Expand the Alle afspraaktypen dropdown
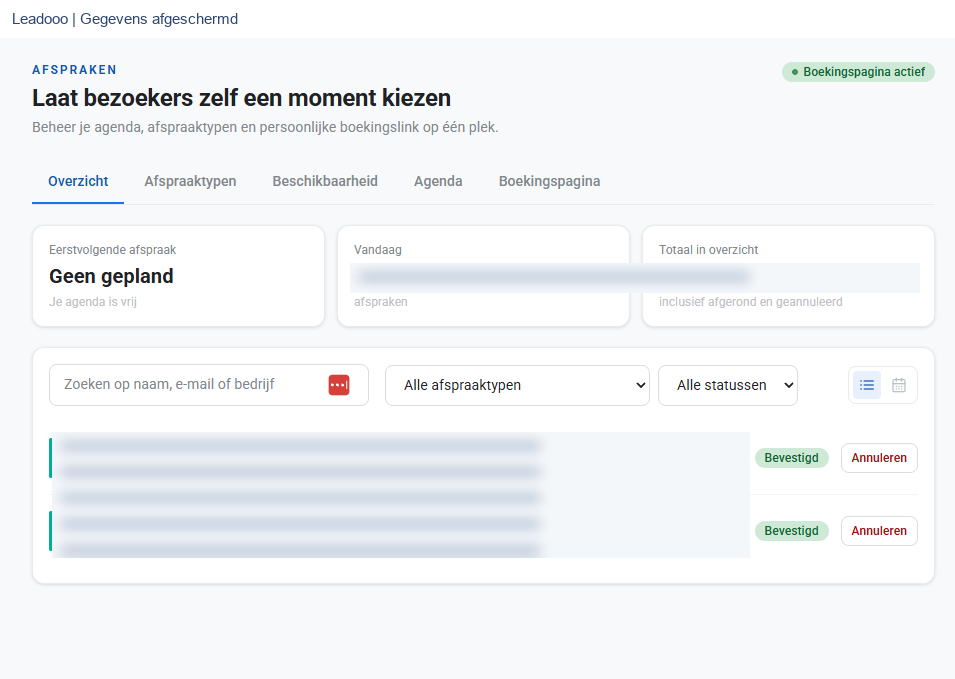Image resolution: width=955 pixels, height=679 pixels. click(x=517, y=385)
